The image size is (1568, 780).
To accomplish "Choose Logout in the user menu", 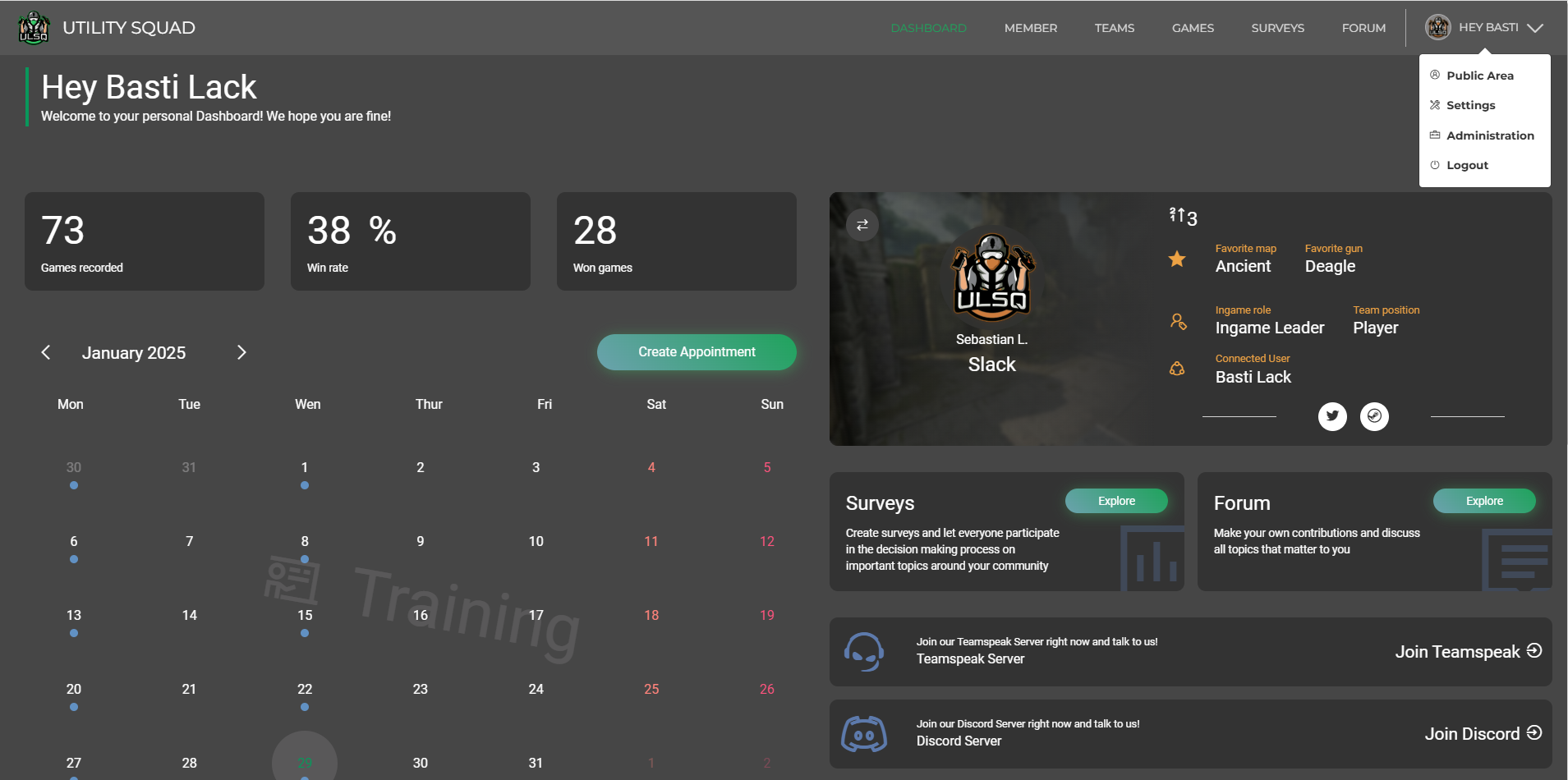I will click(1467, 165).
